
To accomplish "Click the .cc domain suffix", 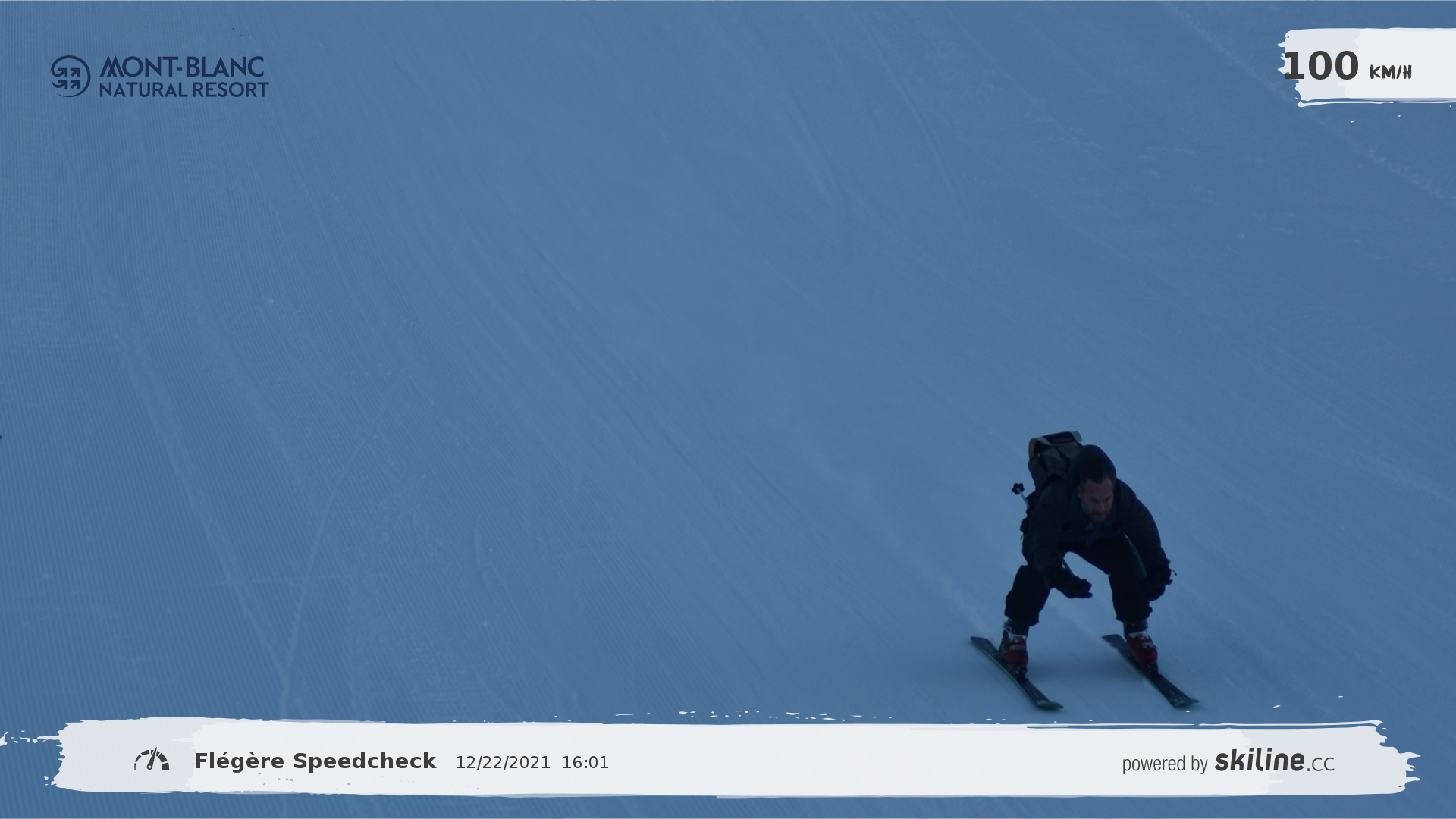I will coord(1321,764).
